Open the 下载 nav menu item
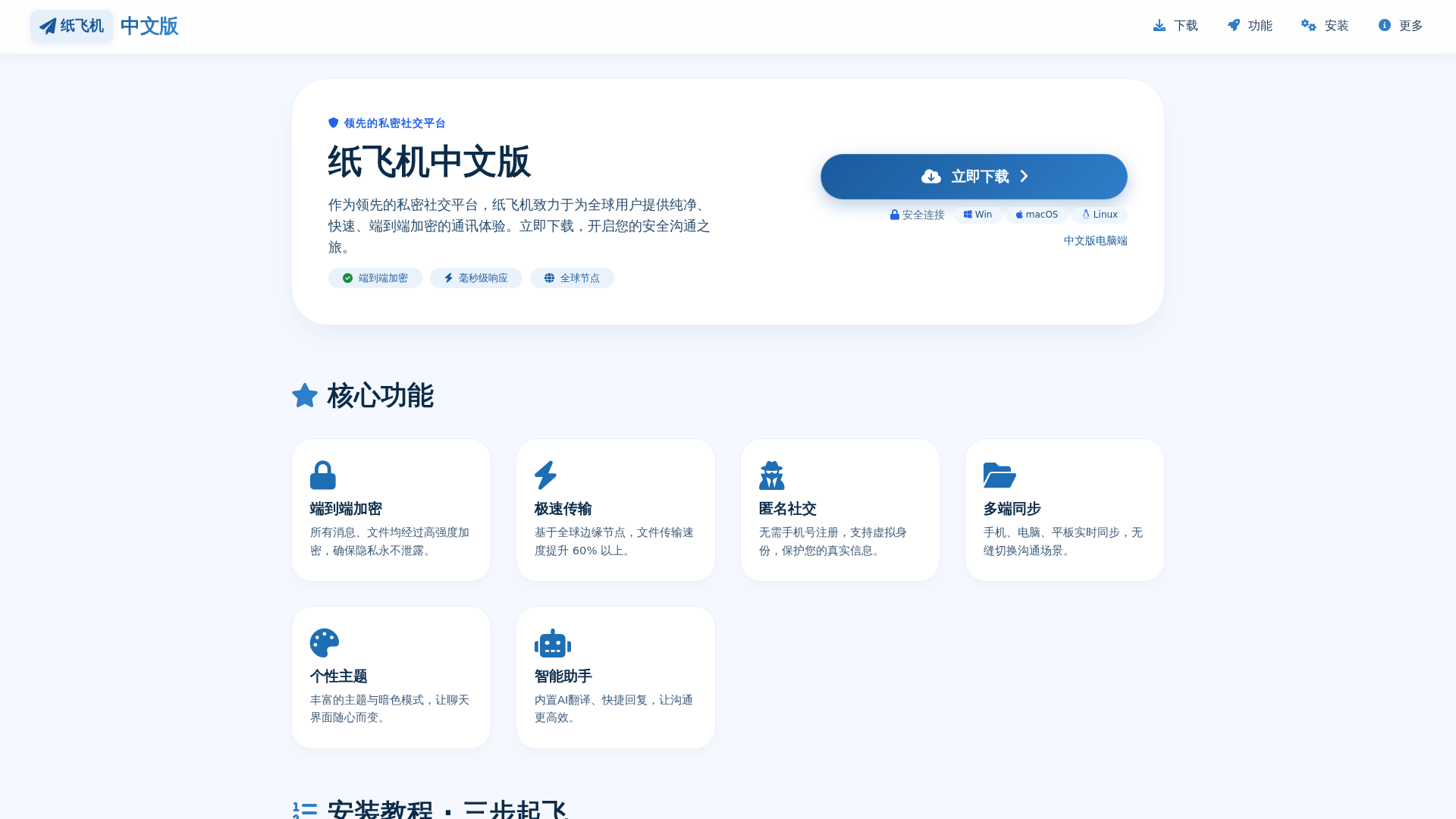Screen dimensions: 1456x819 1175,26
